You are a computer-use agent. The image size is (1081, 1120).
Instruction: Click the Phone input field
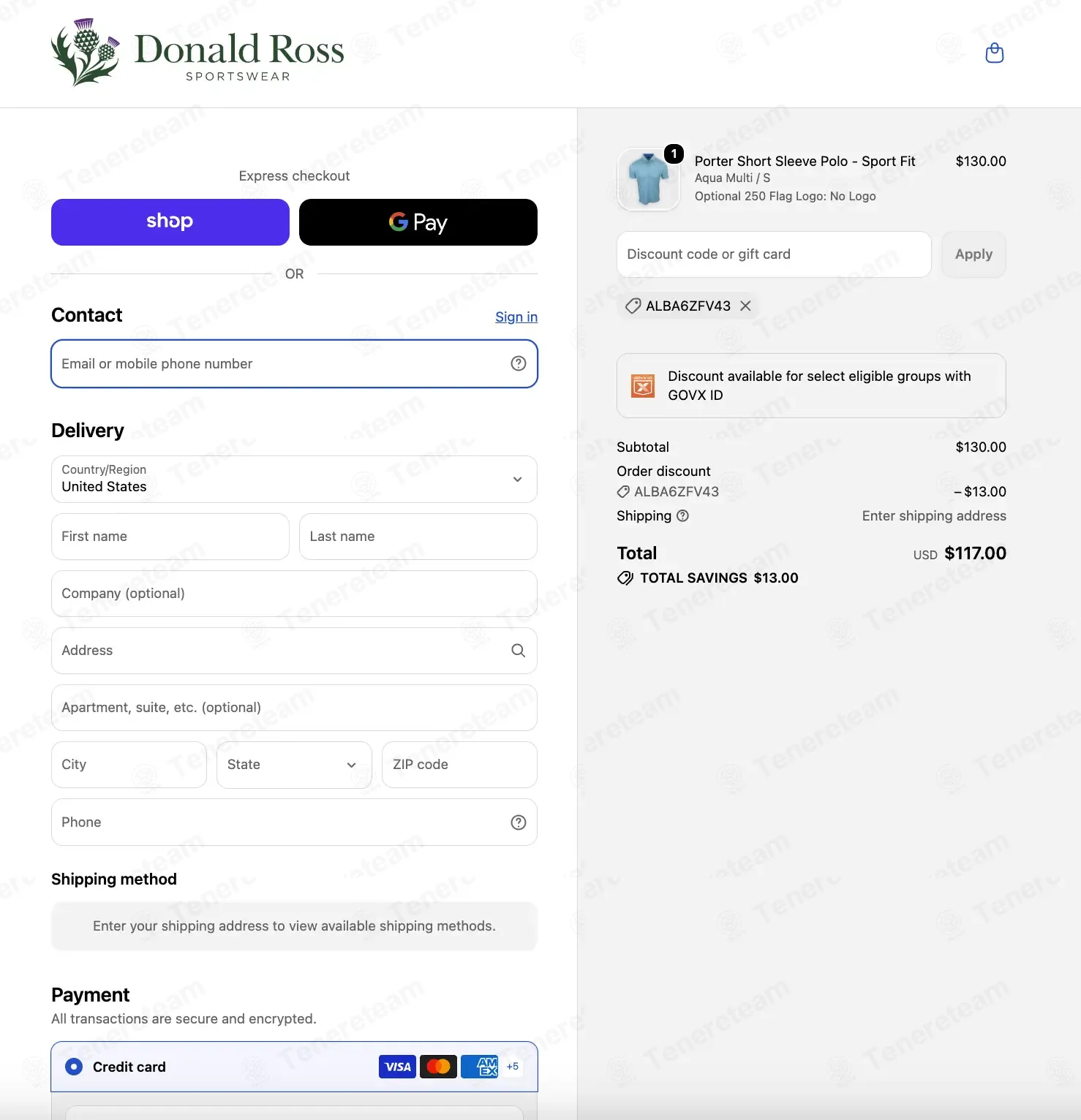click(294, 822)
